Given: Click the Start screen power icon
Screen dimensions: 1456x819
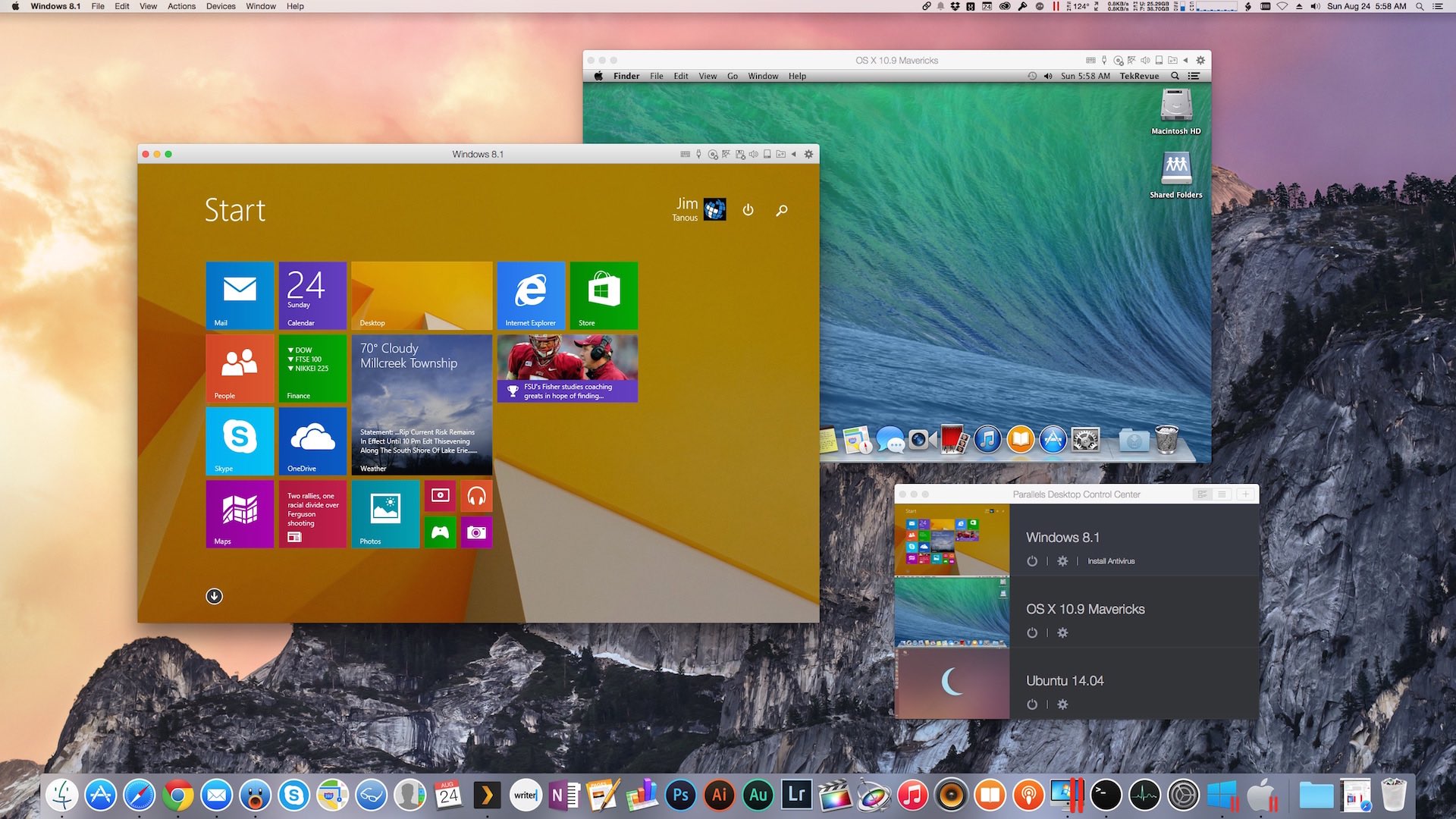Looking at the screenshot, I should pyautogui.click(x=748, y=210).
